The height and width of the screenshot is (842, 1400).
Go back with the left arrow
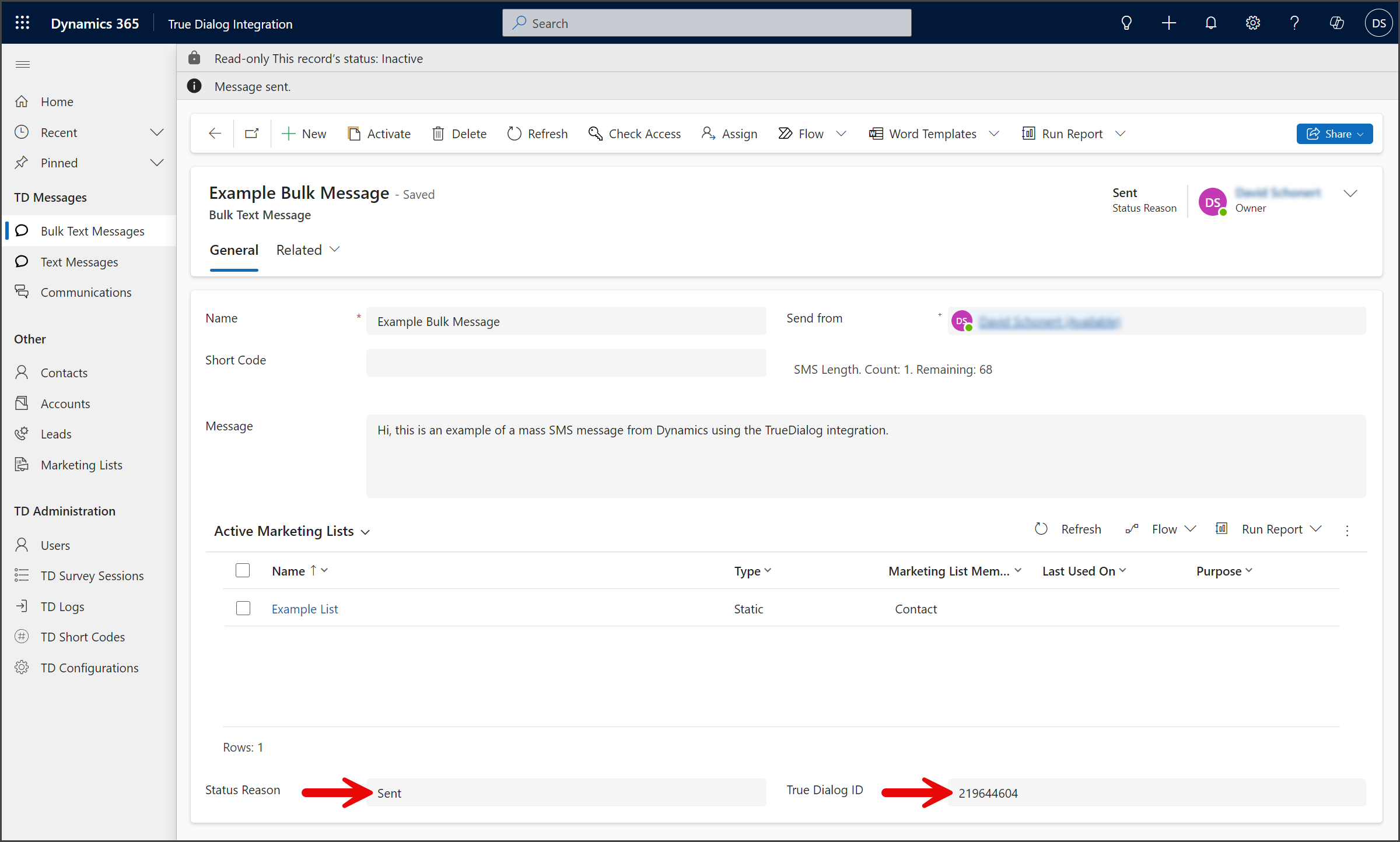[215, 134]
